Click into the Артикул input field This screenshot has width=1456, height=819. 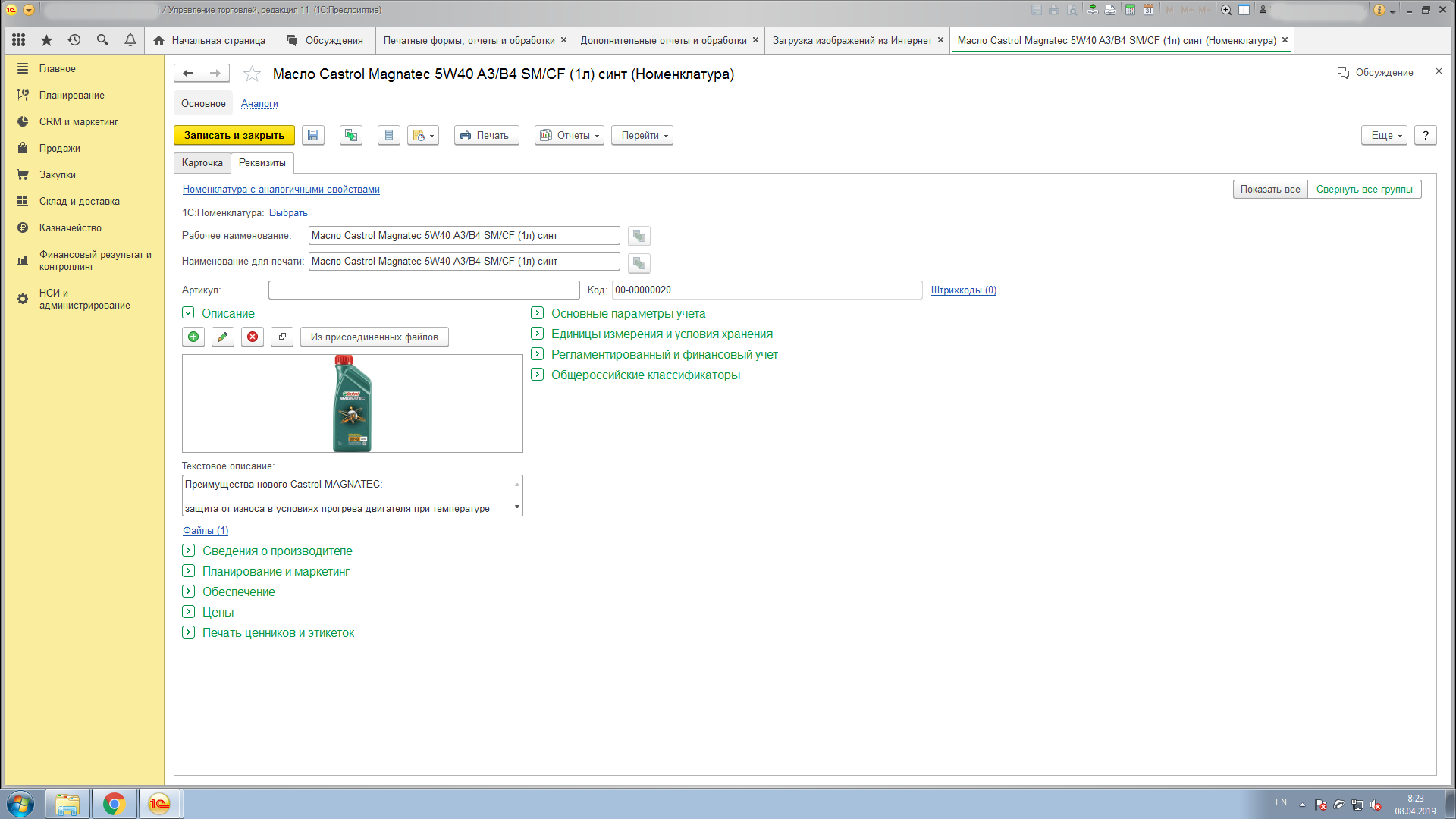pyautogui.click(x=424, y=290)
